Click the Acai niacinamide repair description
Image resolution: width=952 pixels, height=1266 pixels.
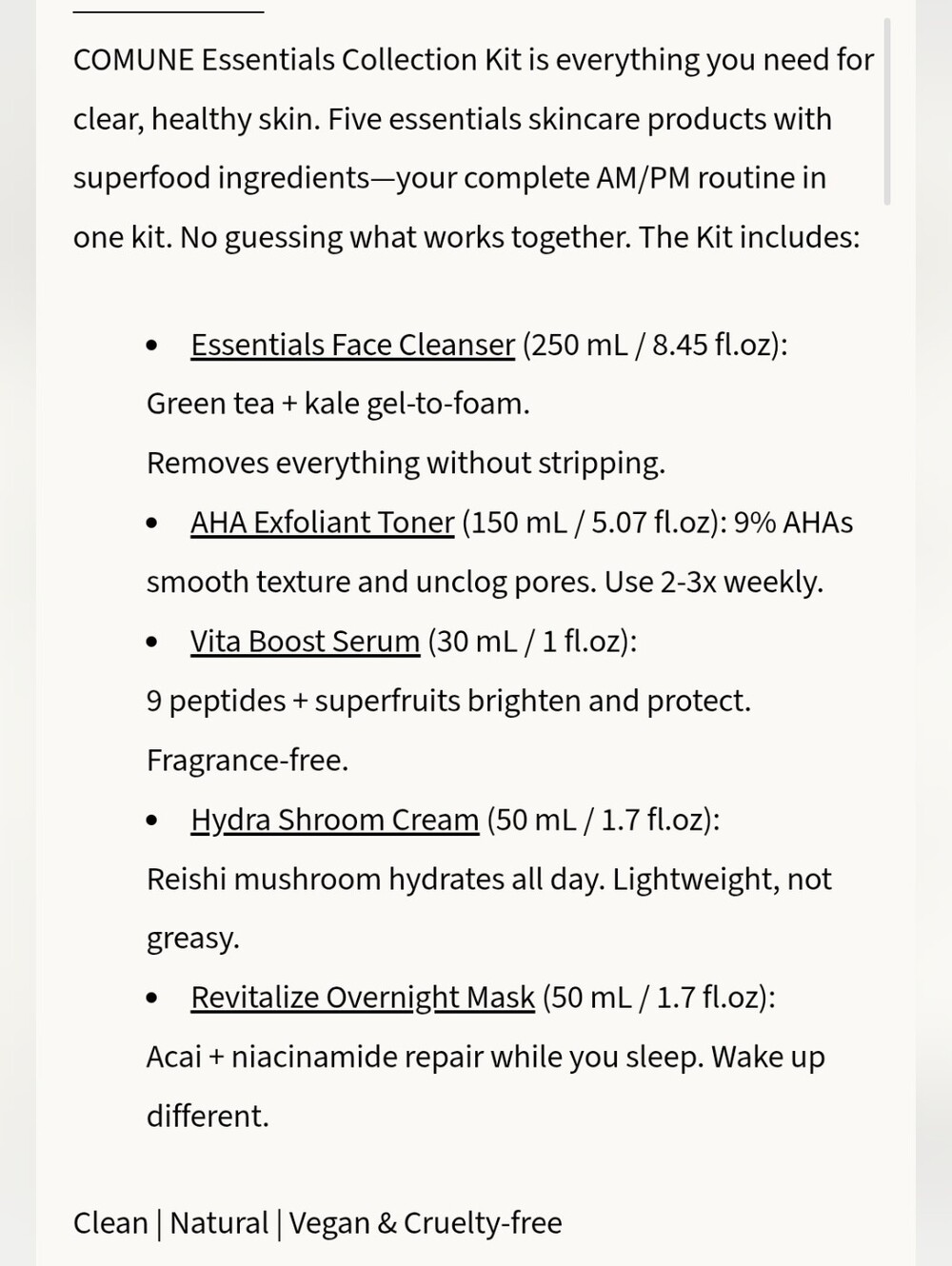click(486, 1086)
